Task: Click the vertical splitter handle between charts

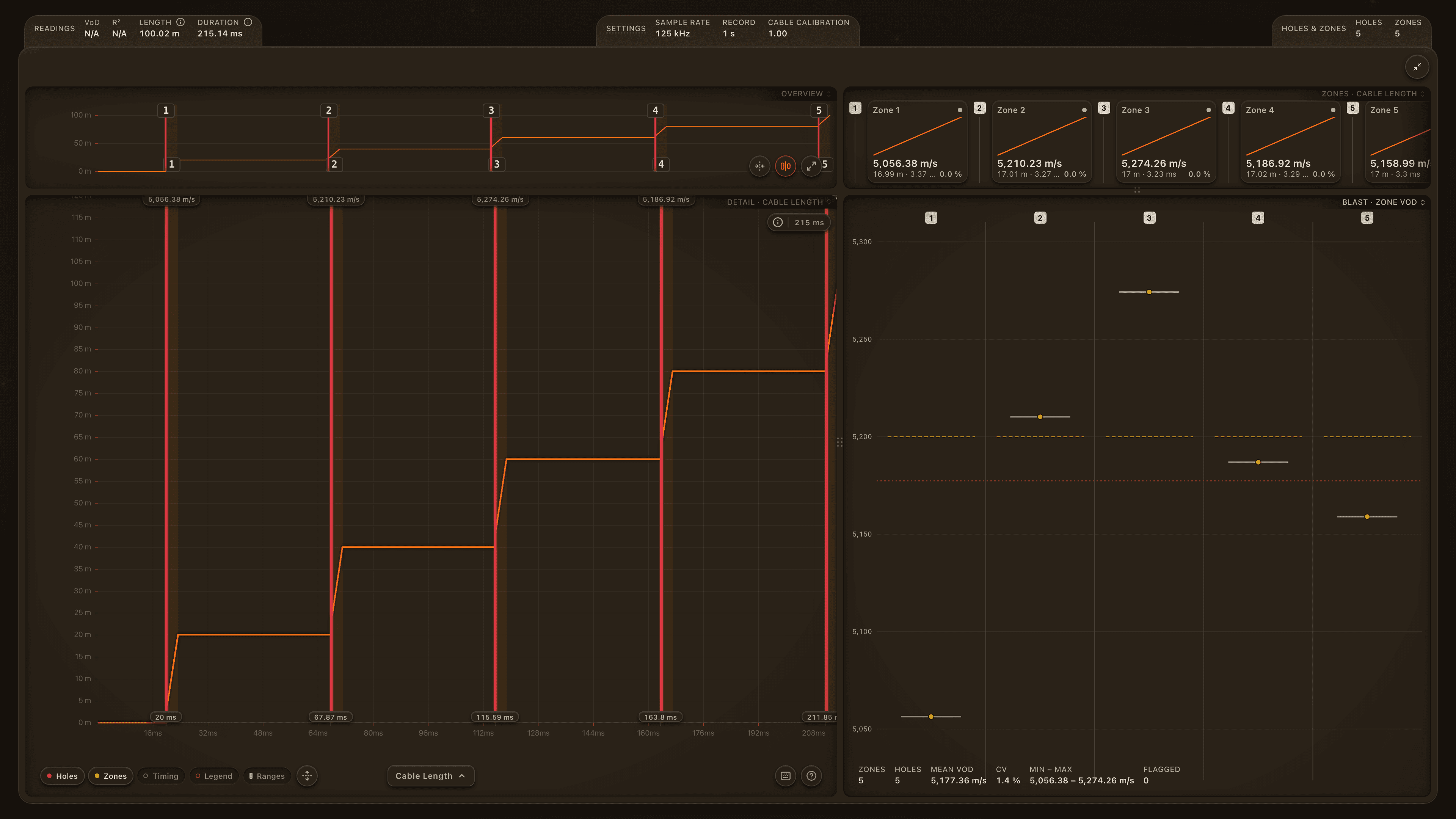Action: tap(840, 442)
